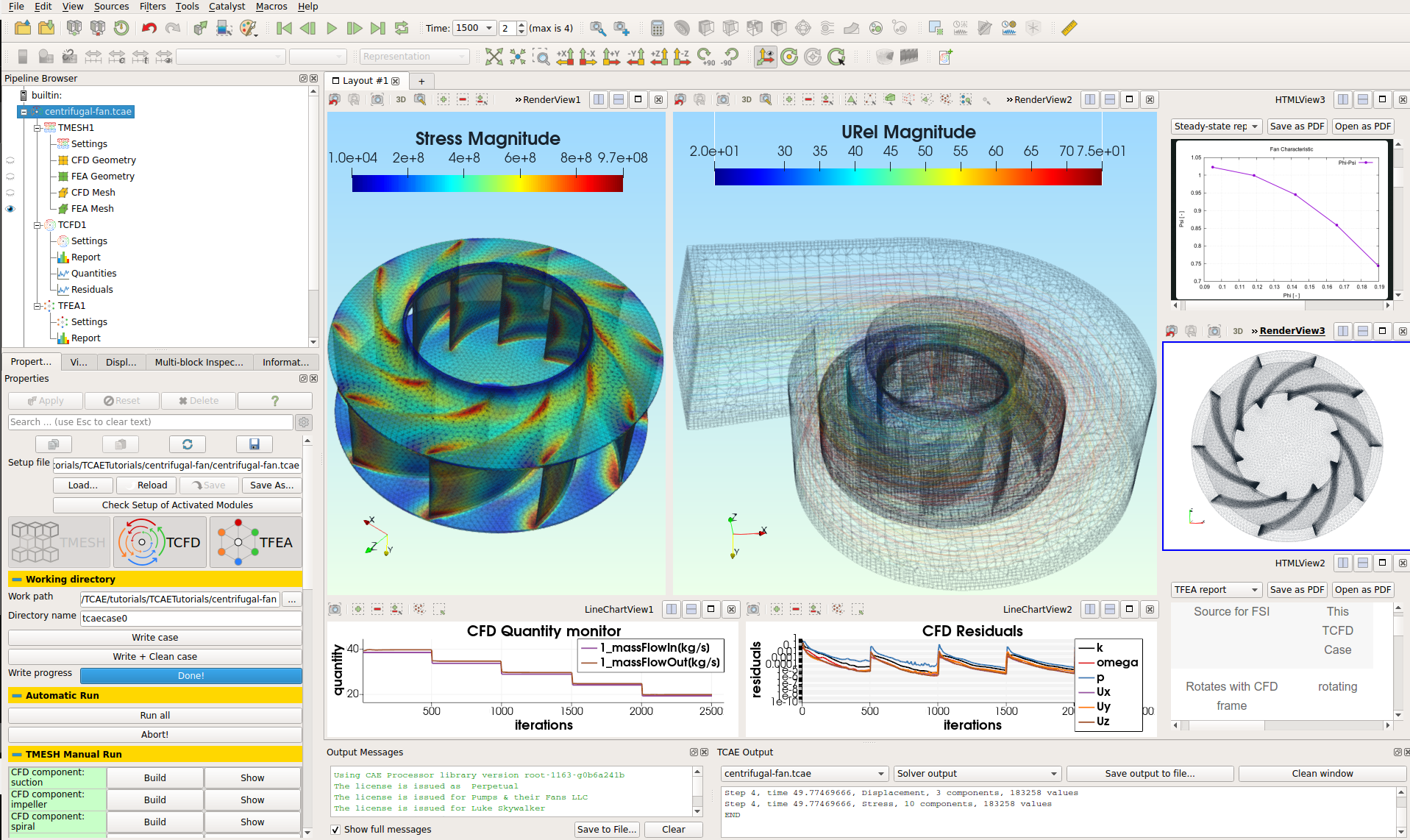Click the RenderView1 3D mode button

pyautogui.click(x=401, y=99)
